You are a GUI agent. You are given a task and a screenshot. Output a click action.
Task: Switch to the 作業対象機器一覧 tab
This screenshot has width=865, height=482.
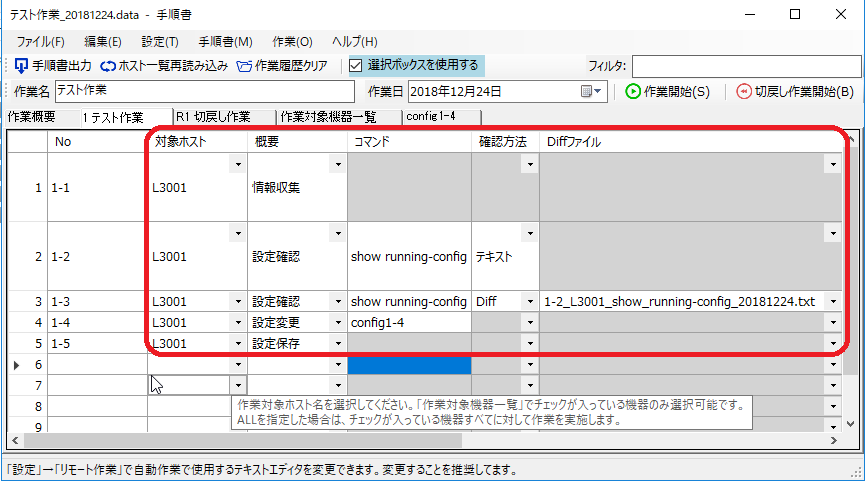tap(329, 117)
